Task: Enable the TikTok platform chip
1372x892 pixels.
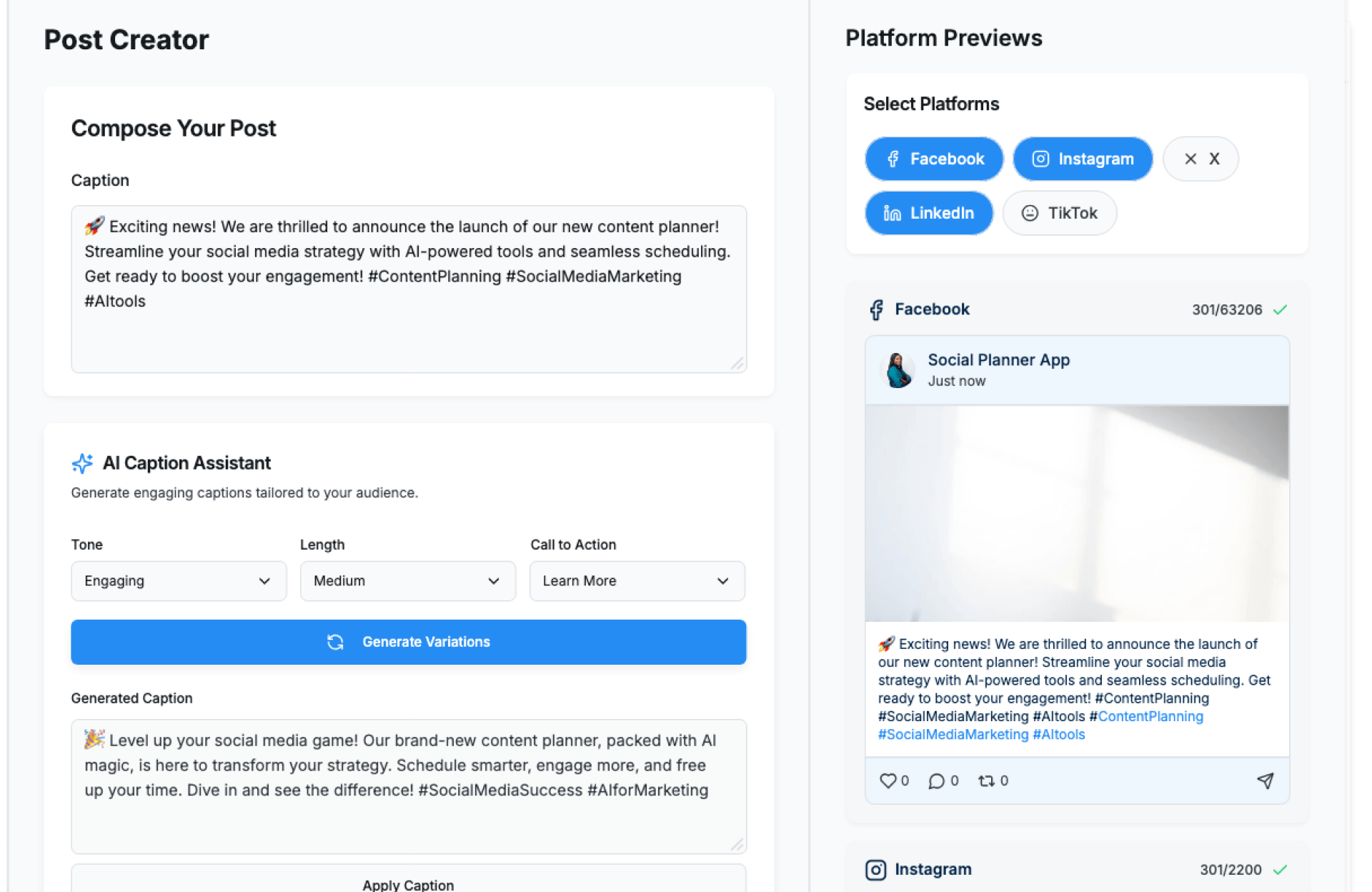Action: click(1059, 213)
